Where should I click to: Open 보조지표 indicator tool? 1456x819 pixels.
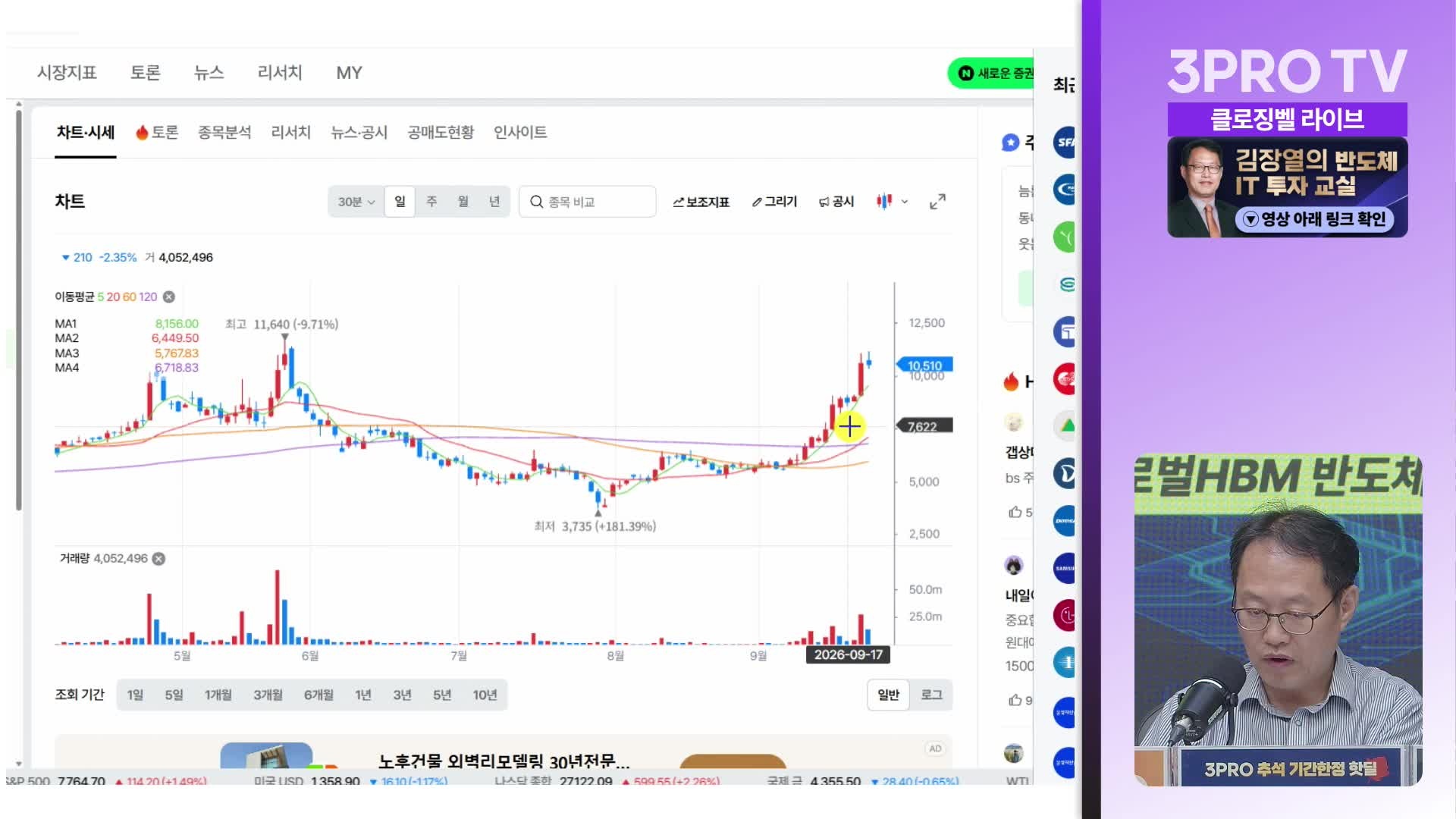tap(701, 202)
